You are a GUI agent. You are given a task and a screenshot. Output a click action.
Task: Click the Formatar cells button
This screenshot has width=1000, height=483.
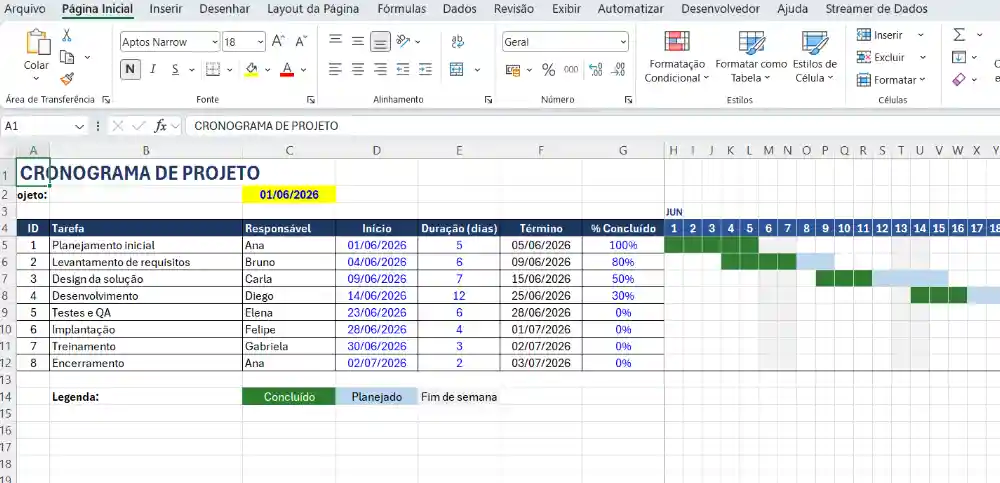[x=891, y=80]
